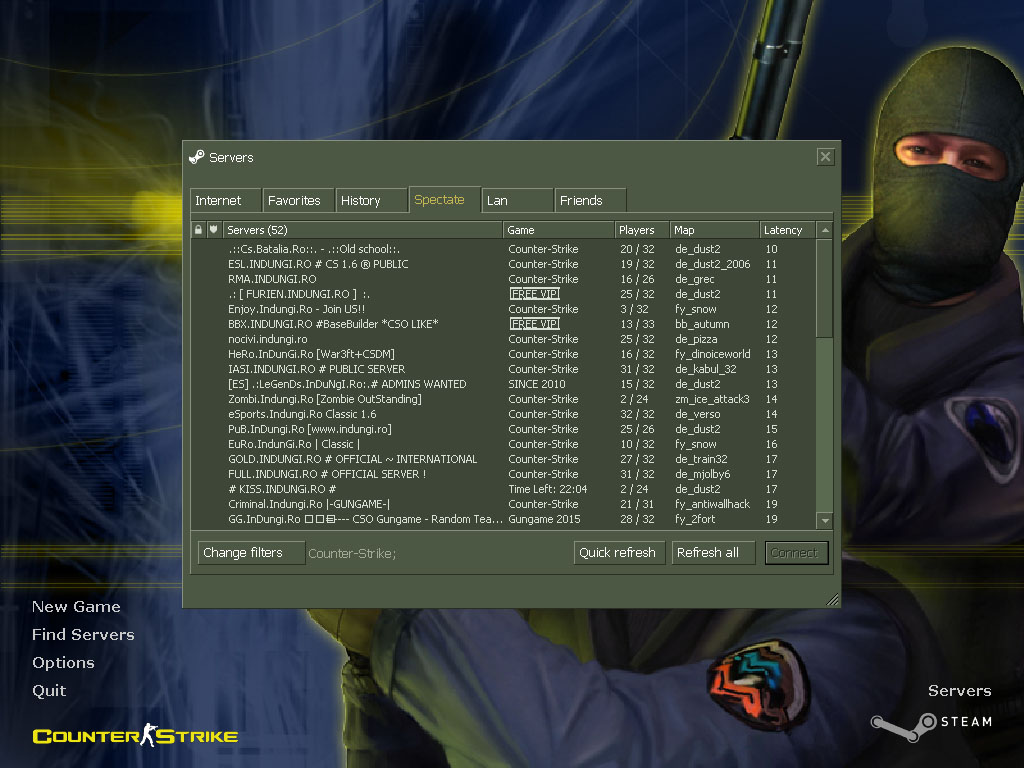Select the Spectate tab
This screenshot has width=1024, height=768.
click(x=445, y=199)
